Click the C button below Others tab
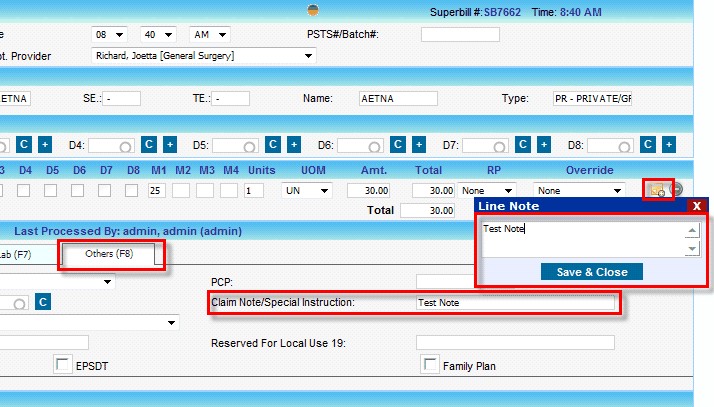The height and width of the screenshot is (407, 714). coord(43,301)
